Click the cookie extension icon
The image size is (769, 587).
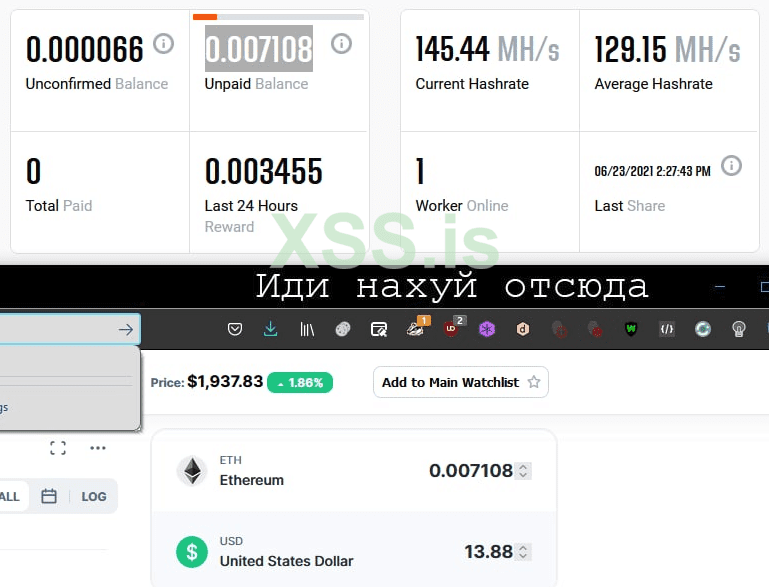[x=343, y=329]
